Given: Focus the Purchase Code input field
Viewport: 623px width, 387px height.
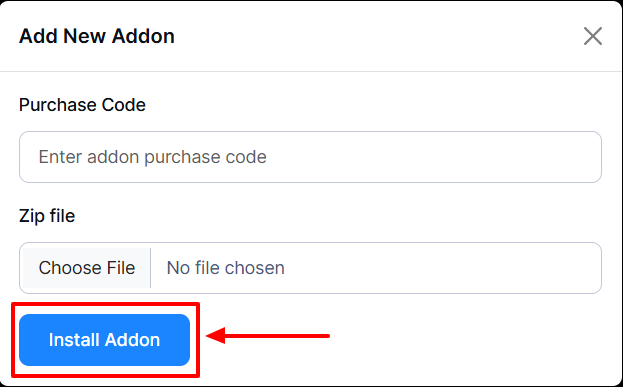Looking at the screenshot, I should [x=310, y=157].
